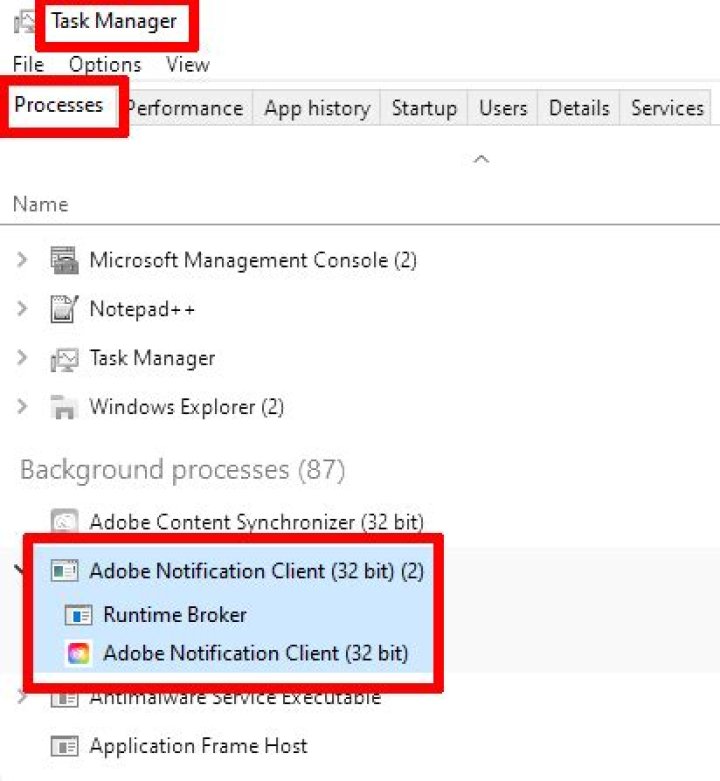Click the Adobe Content Synchronizer icon
720x781 pixels.
64,521
